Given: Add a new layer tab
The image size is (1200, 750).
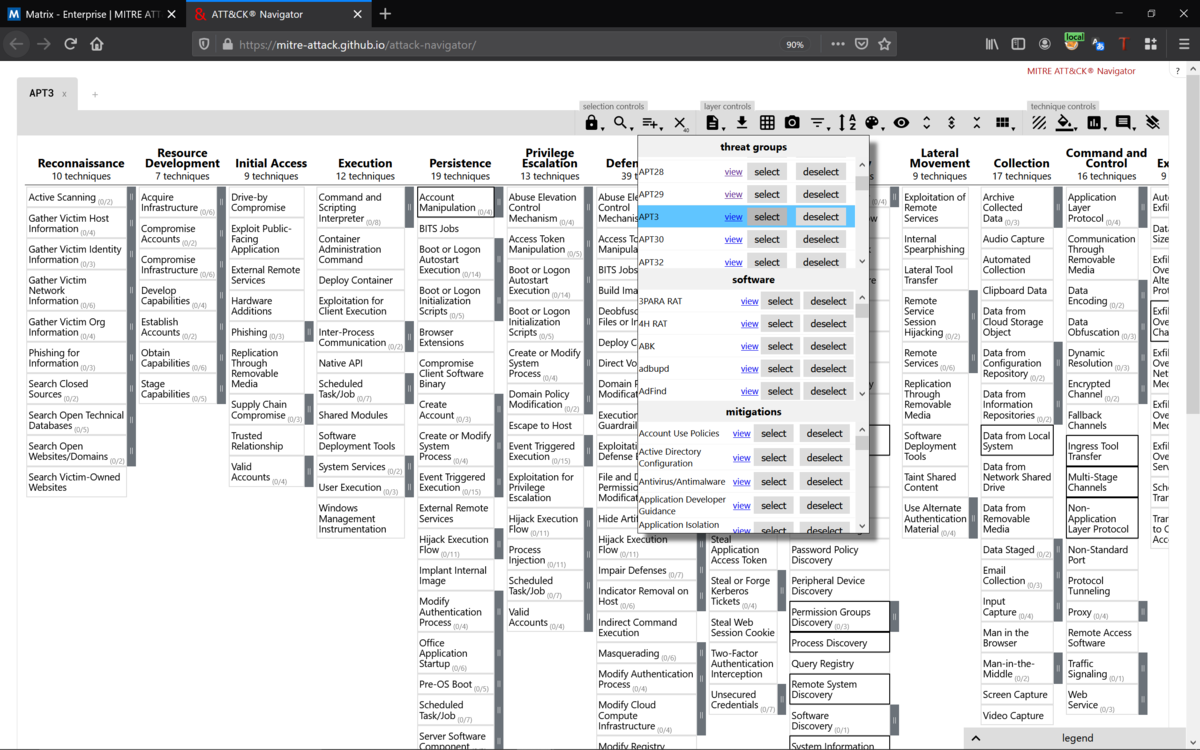Looking at the screenshot, I should (95, 94).
